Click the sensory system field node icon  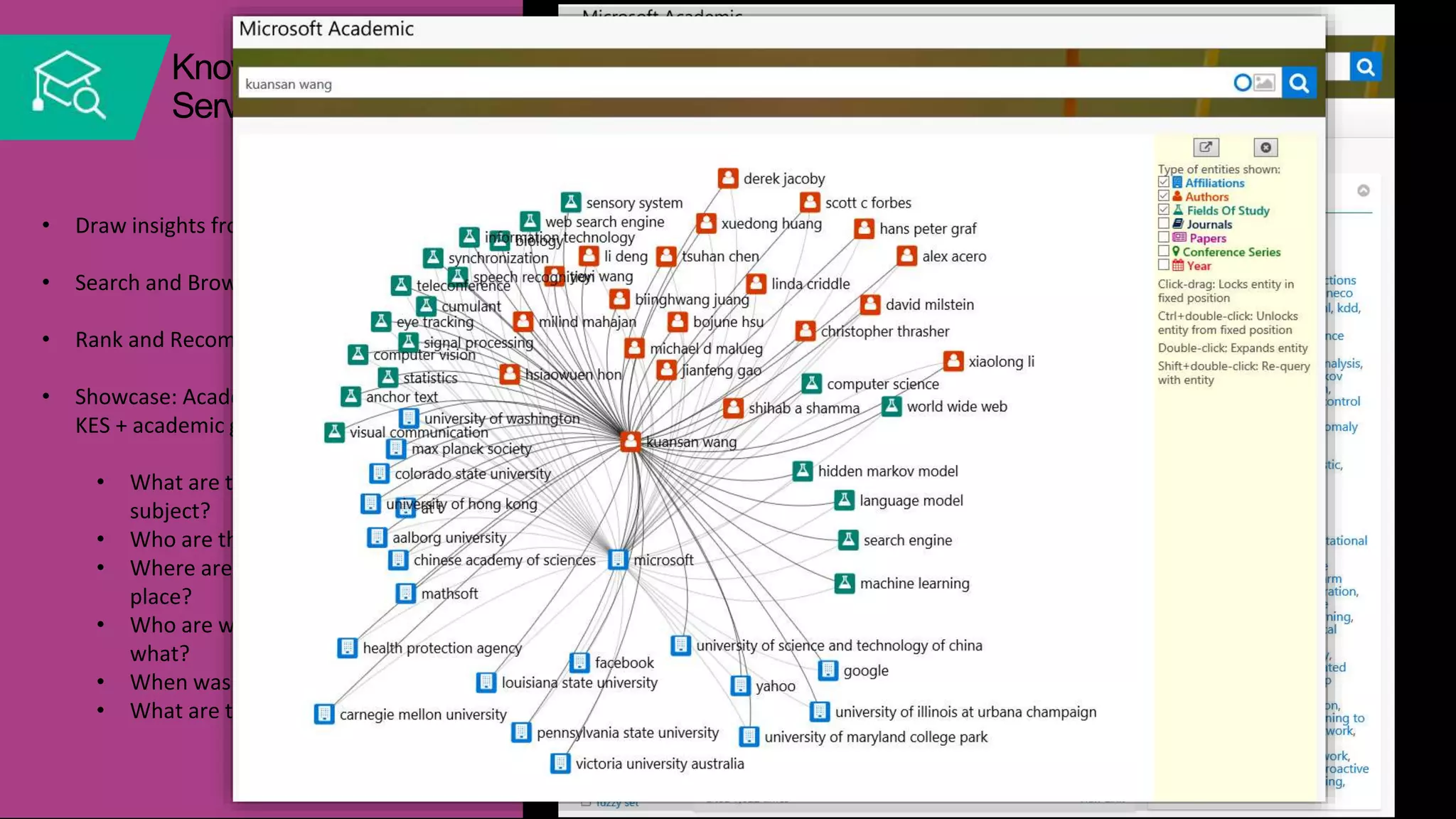click(x=570, y=202)
